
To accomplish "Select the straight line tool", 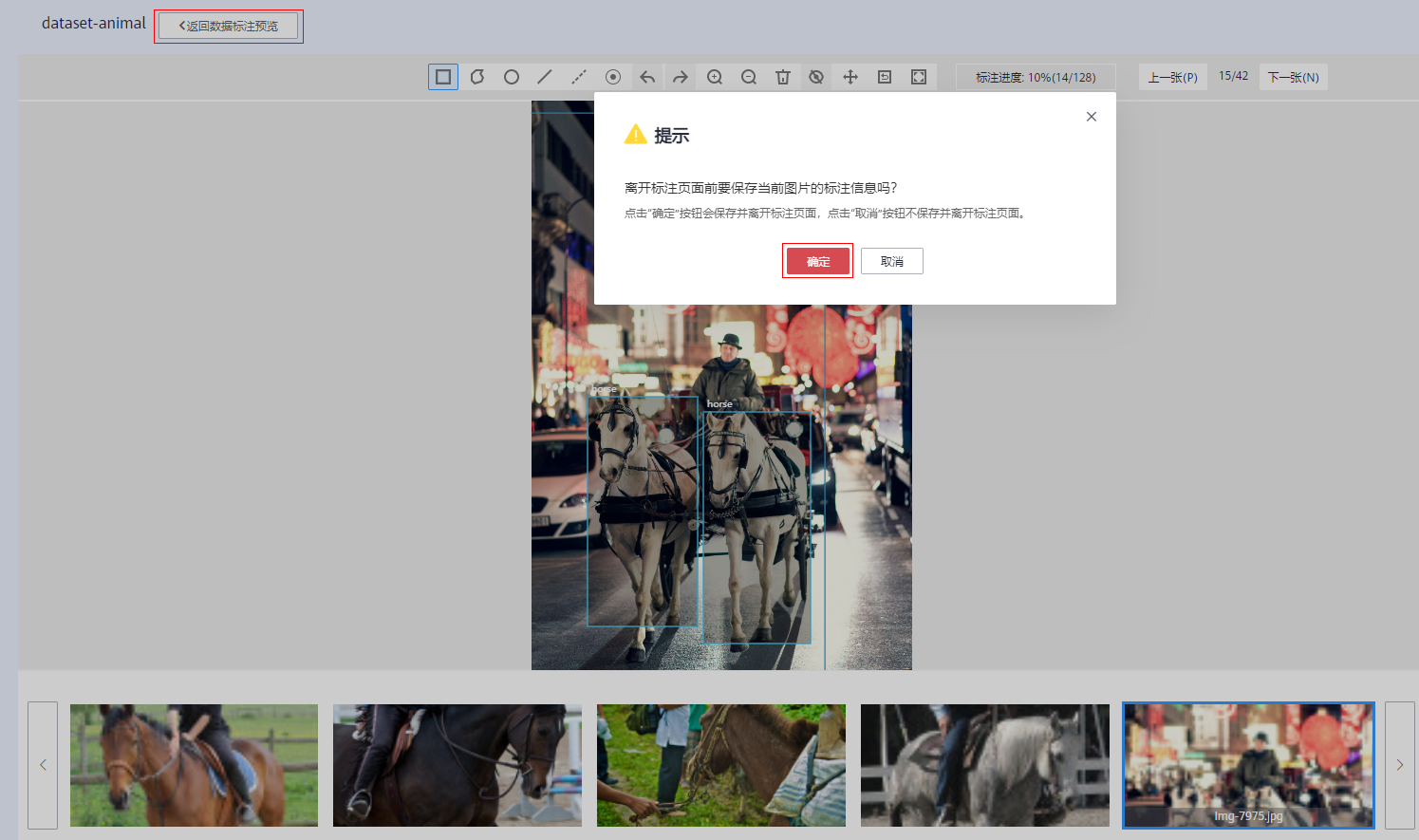I will point(545,77).
